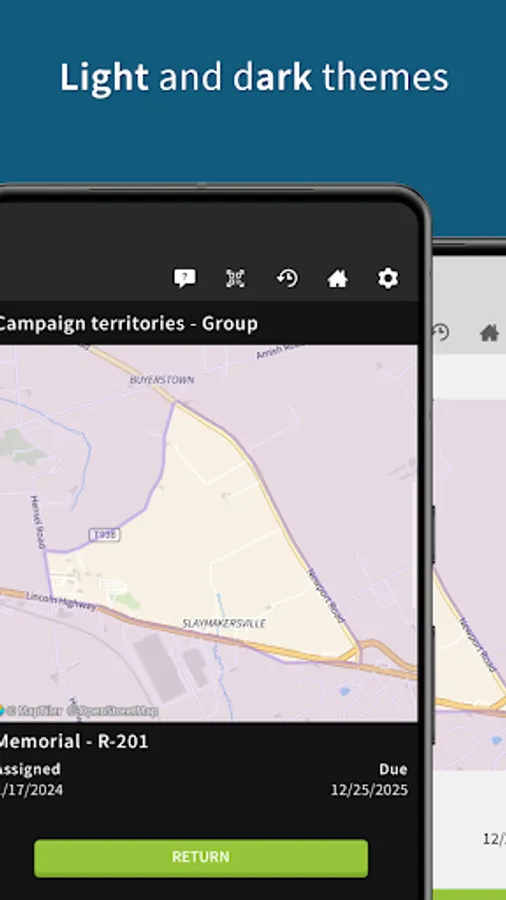Screen dimensions: 506x900
Task: Open the OpenStreetMap attribution link
Action: coord(112,711)
